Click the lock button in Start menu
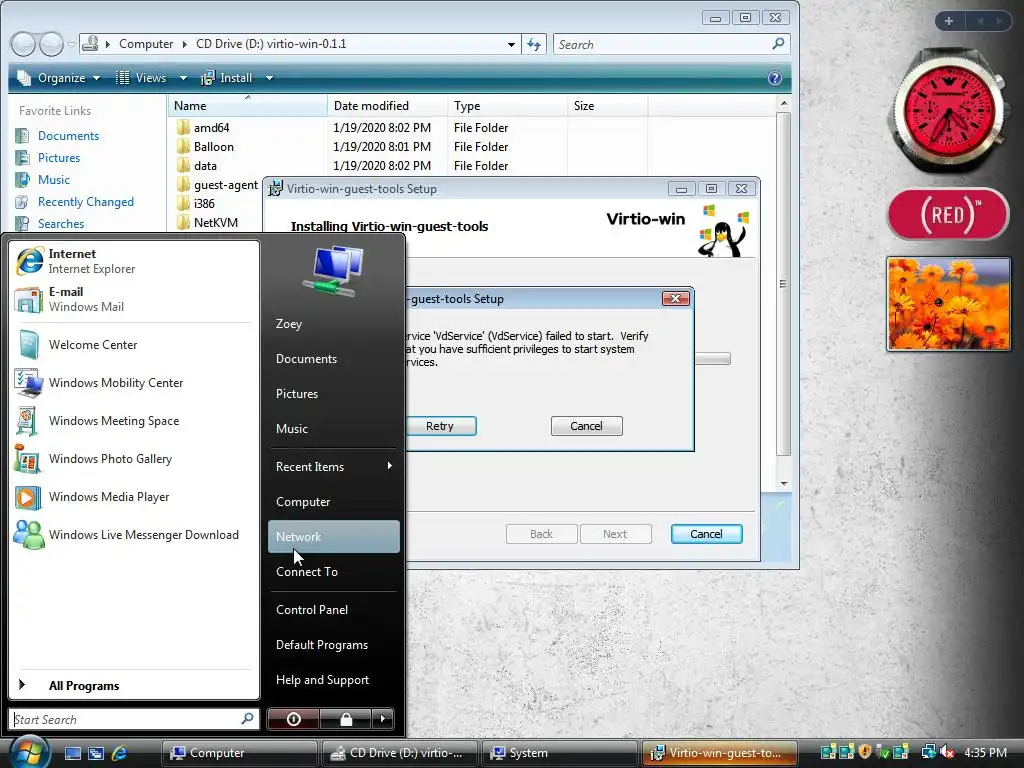 pyautogui.click(x=345, y=719)
